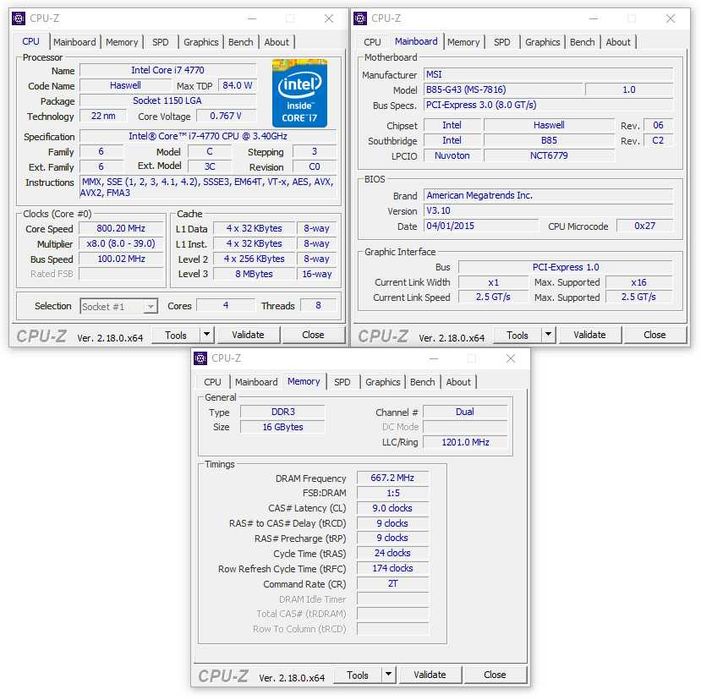Click Validate in the Mainboard window
Screen dimensions: 701x699
click(x=589, y=335)
